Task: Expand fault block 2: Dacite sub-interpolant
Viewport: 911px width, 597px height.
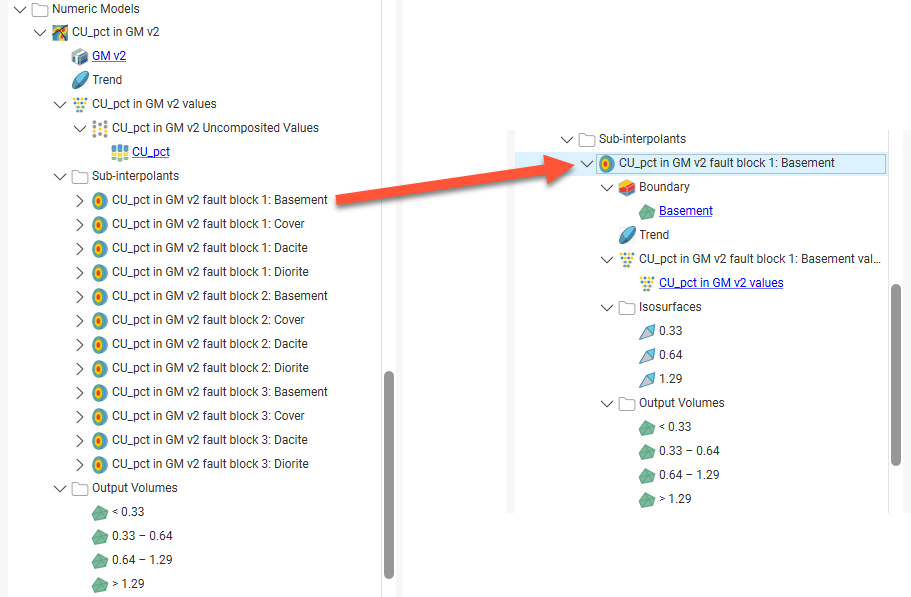Action: (x=80, y=344)
